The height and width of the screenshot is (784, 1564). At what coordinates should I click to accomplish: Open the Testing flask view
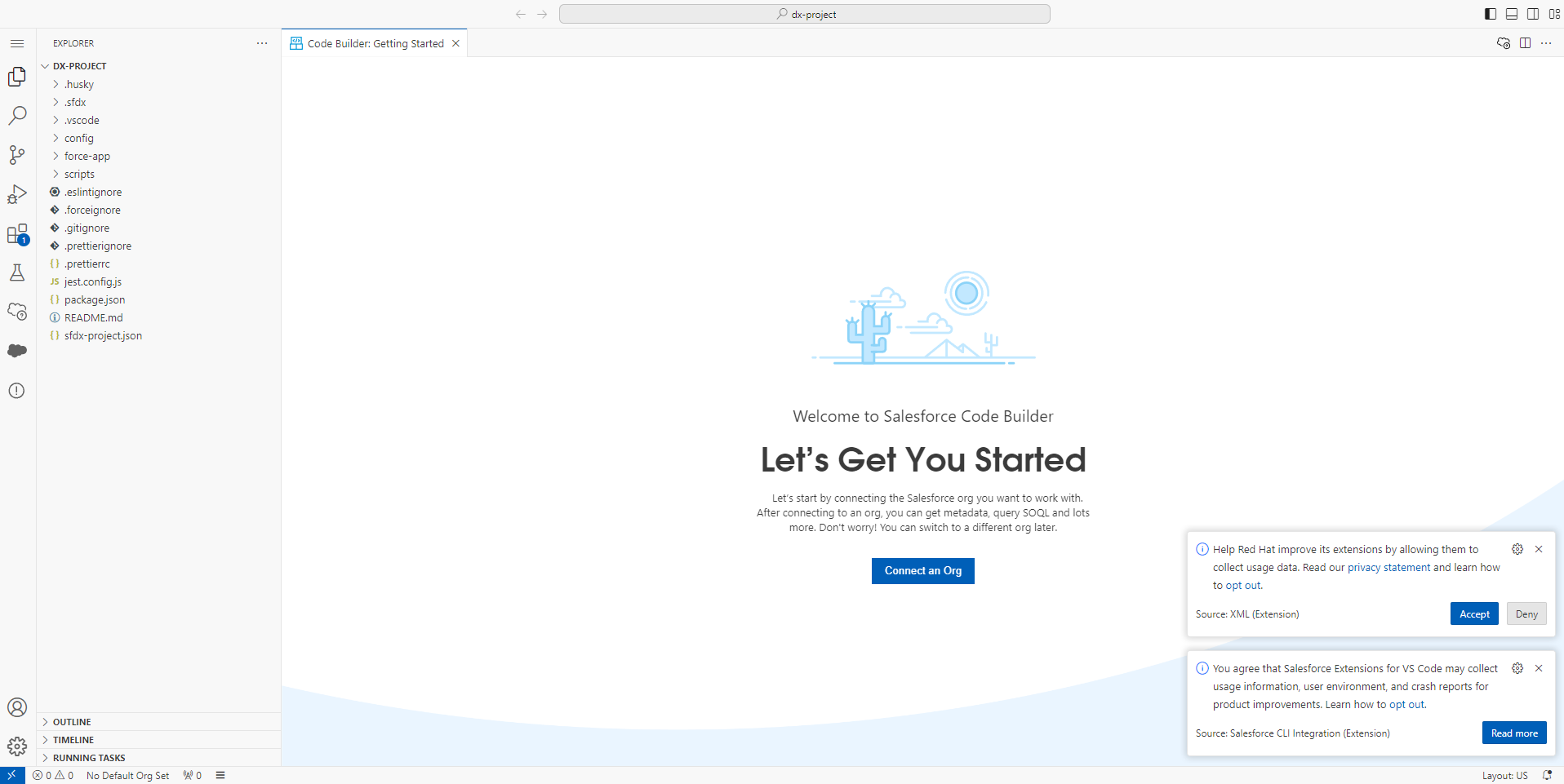click(17, 272)
